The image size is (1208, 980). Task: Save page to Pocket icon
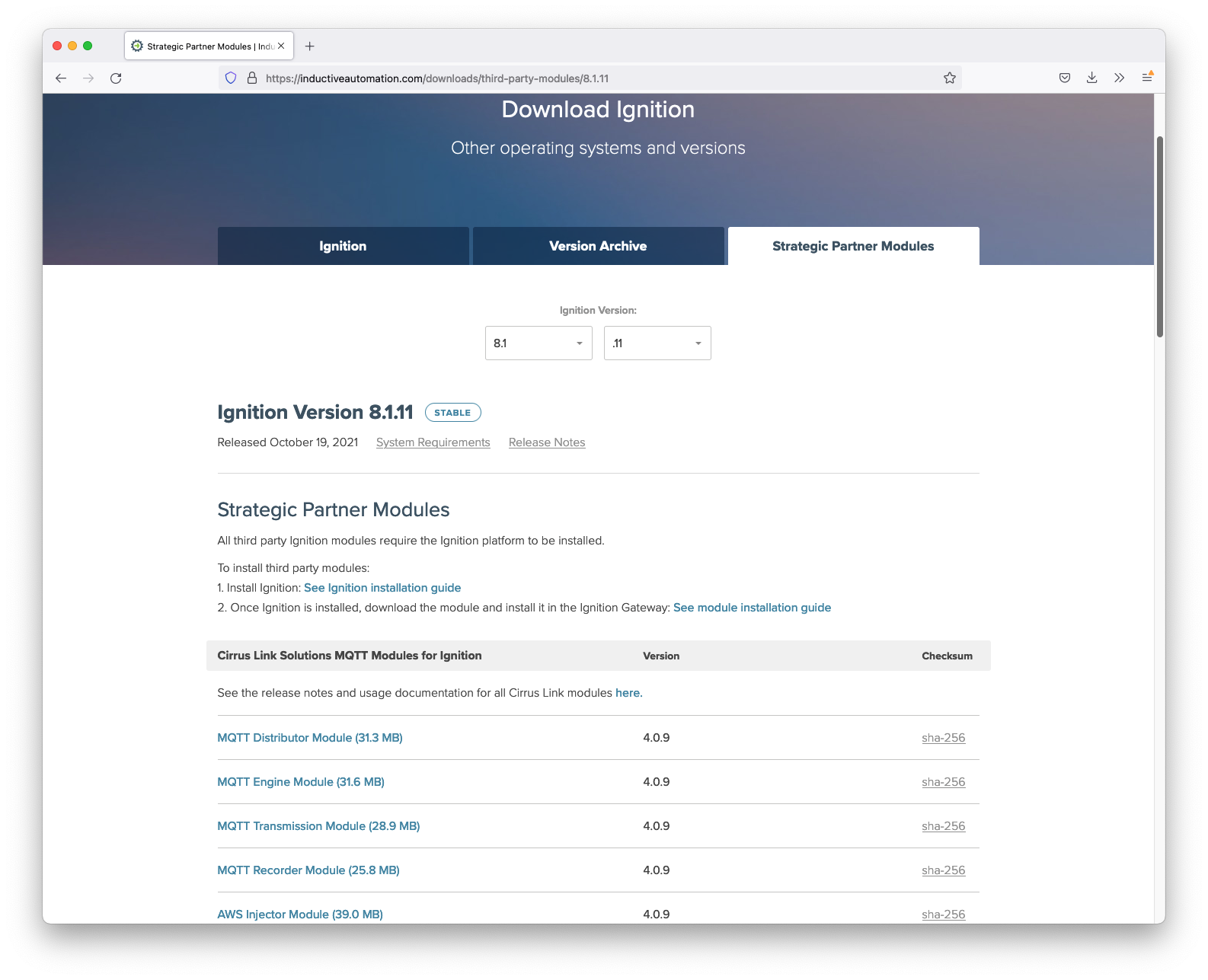1065,78
